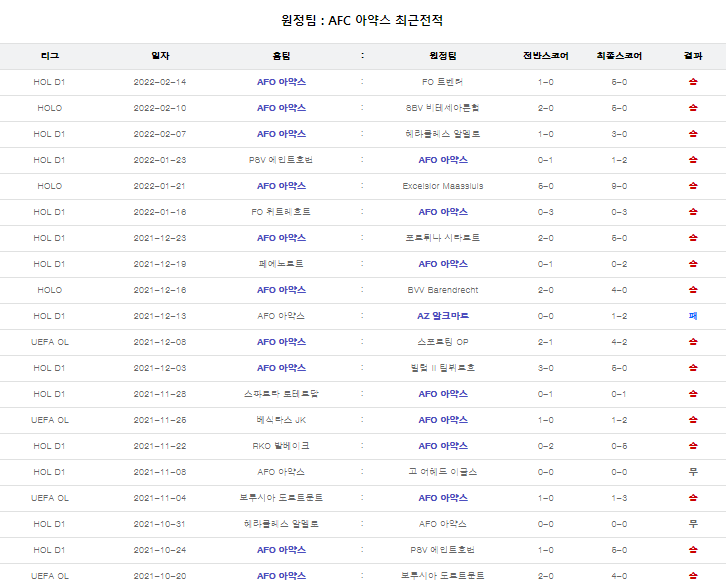
Task: Click the date cell '2021-10-31'
Action: point(160,524)
